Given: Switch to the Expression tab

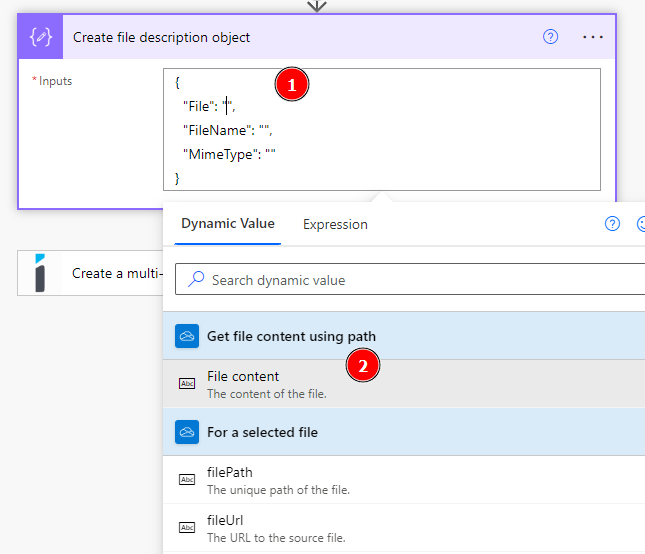Looking at the screenshot, I should (x=335, y=224).
